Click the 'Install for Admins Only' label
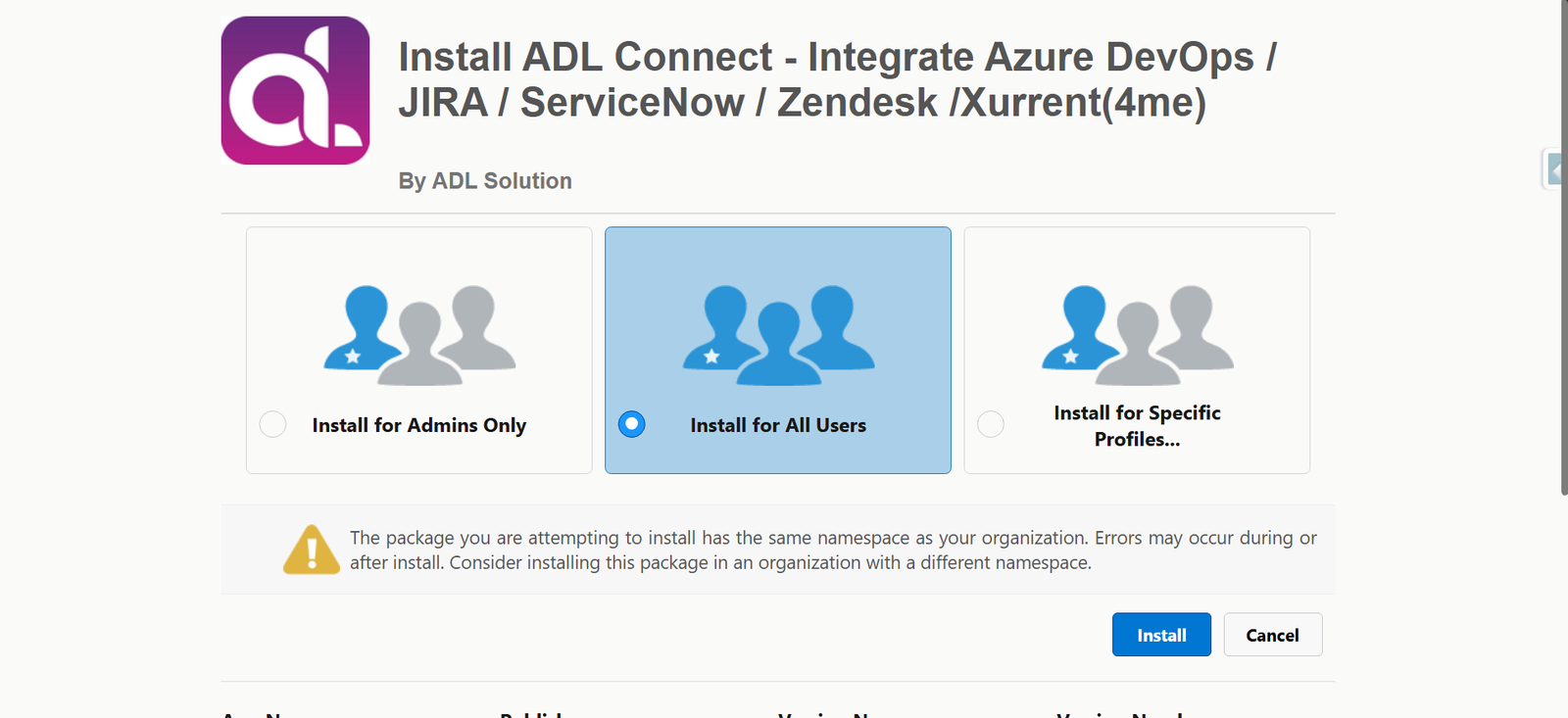Screen dimensions: 1568x718 coord(419,425)
